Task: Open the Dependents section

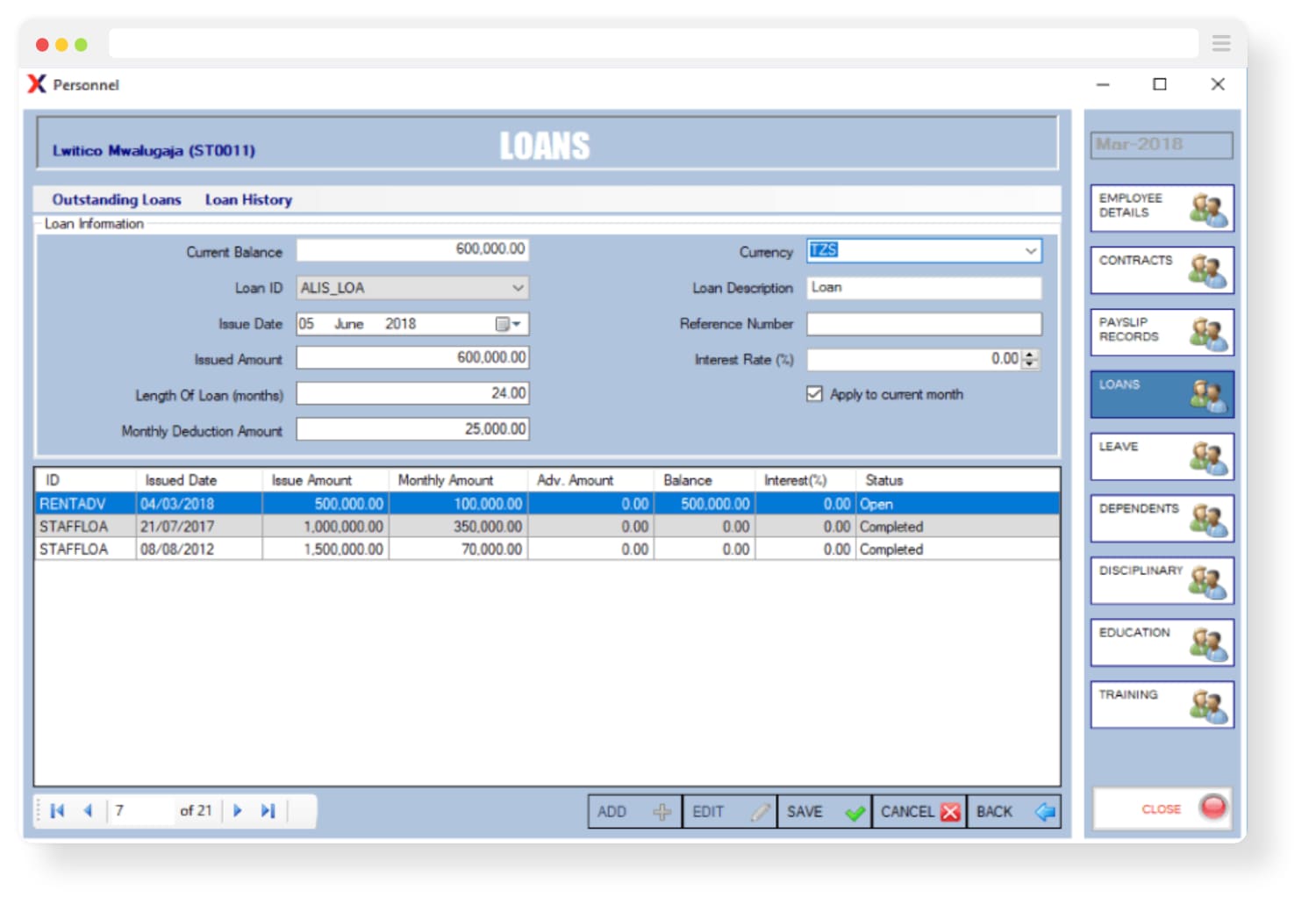Action: coord(1162,519)
